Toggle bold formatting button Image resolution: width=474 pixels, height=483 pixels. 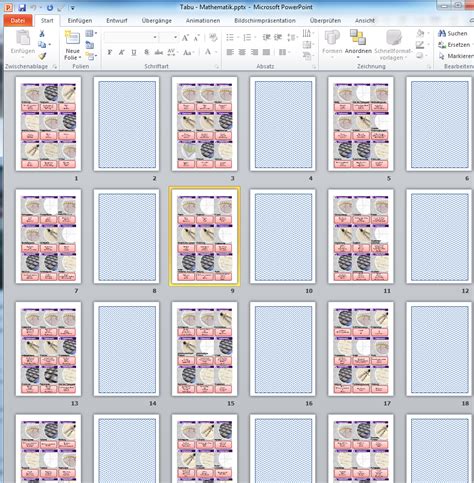click(x=110, y=52)
